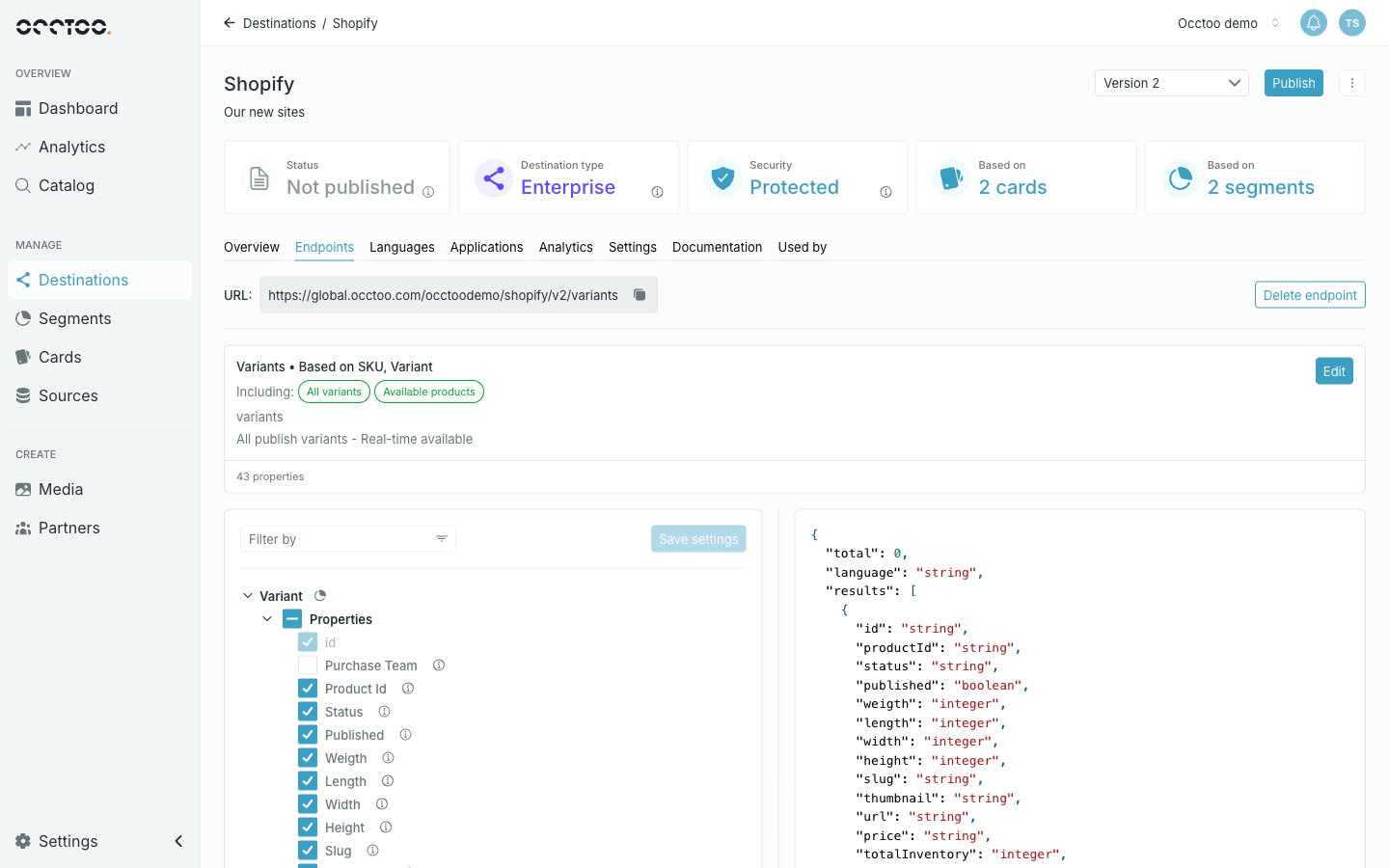Show info for Enterprise destination type
Viewport: 1389px width, 868px height.
click(x=657, y=192)
